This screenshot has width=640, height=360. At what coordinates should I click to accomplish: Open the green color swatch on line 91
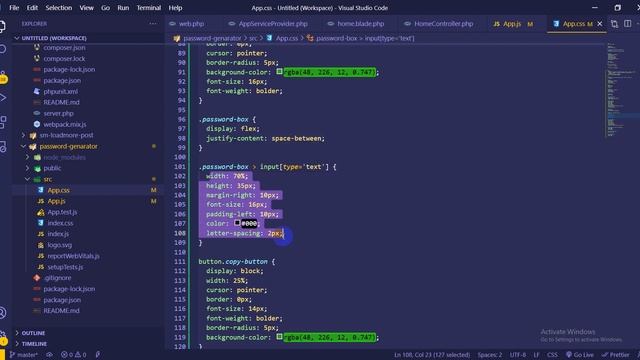(x=279, y=71)
